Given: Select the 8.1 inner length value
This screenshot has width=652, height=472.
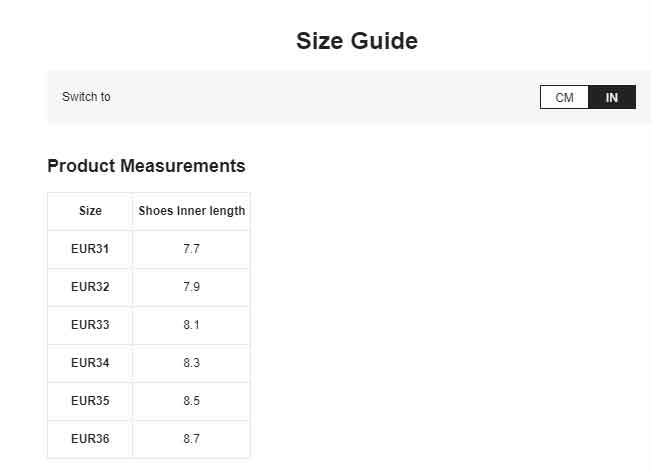Looking at the screenshot, I should [x=192, y=324].
